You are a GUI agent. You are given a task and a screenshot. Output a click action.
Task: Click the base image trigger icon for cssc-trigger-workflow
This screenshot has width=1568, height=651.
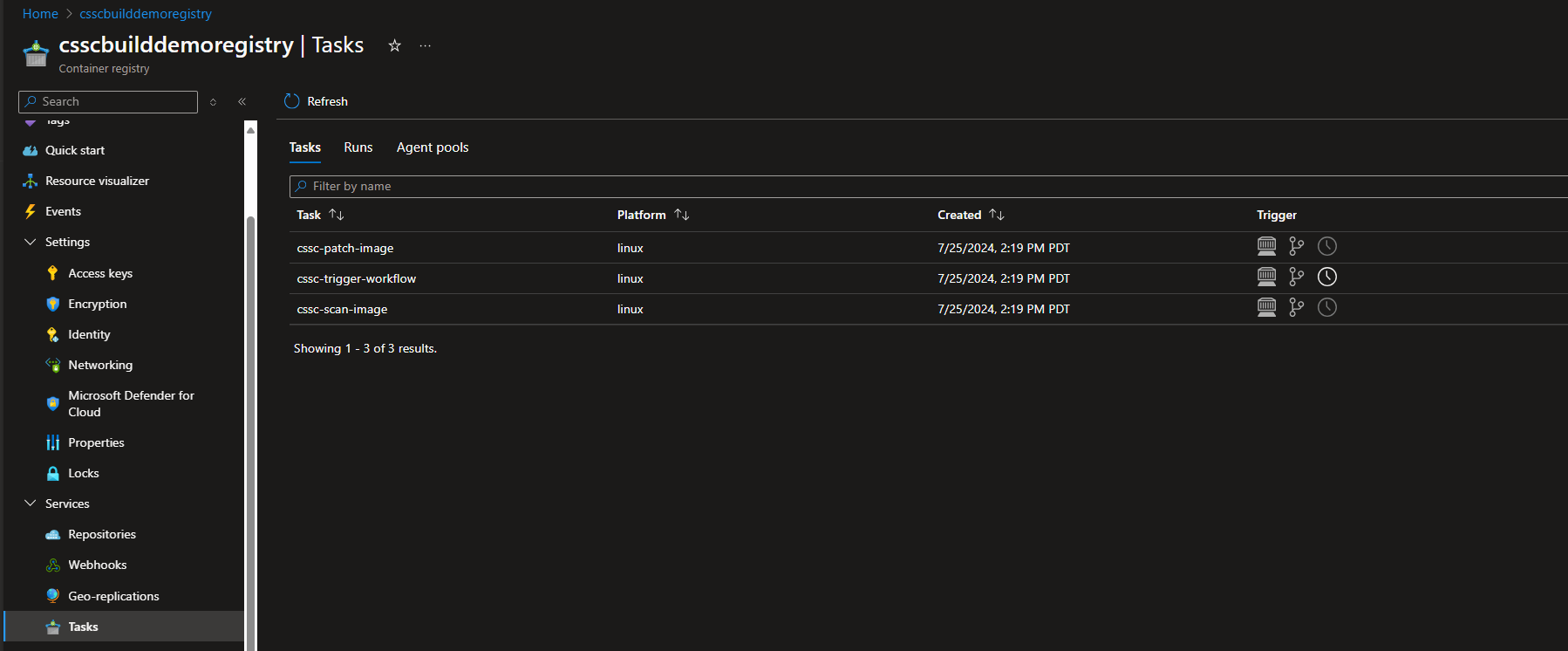(1267, 278)
